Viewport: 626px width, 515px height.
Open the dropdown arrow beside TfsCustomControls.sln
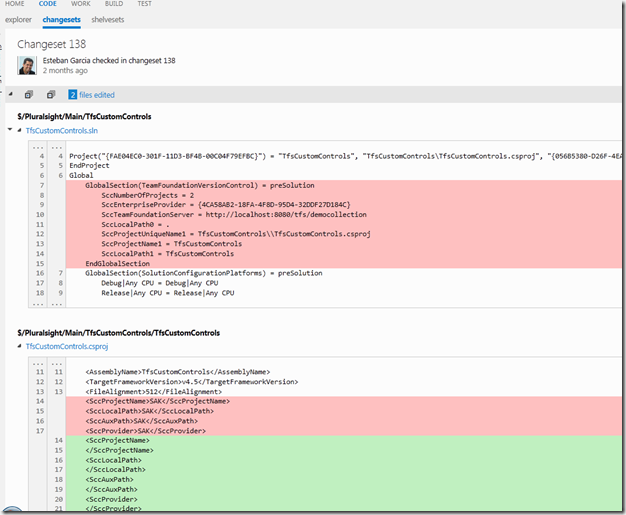(10, 129)
